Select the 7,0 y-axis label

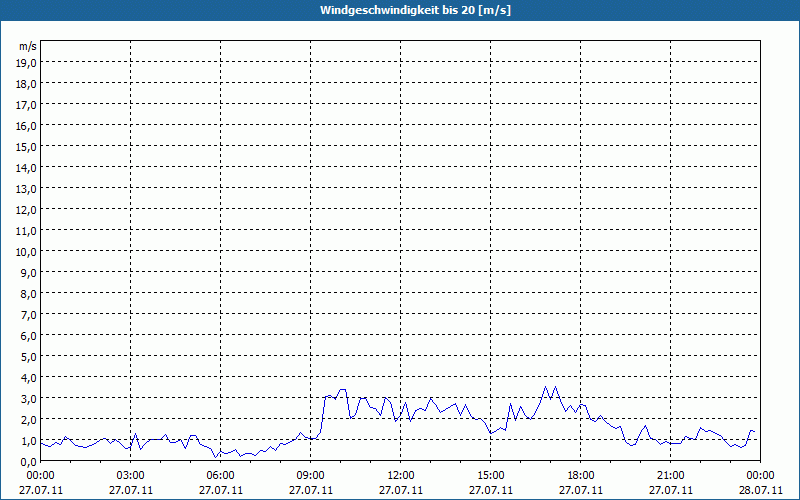pyautogui.click(x=28, y=315)
